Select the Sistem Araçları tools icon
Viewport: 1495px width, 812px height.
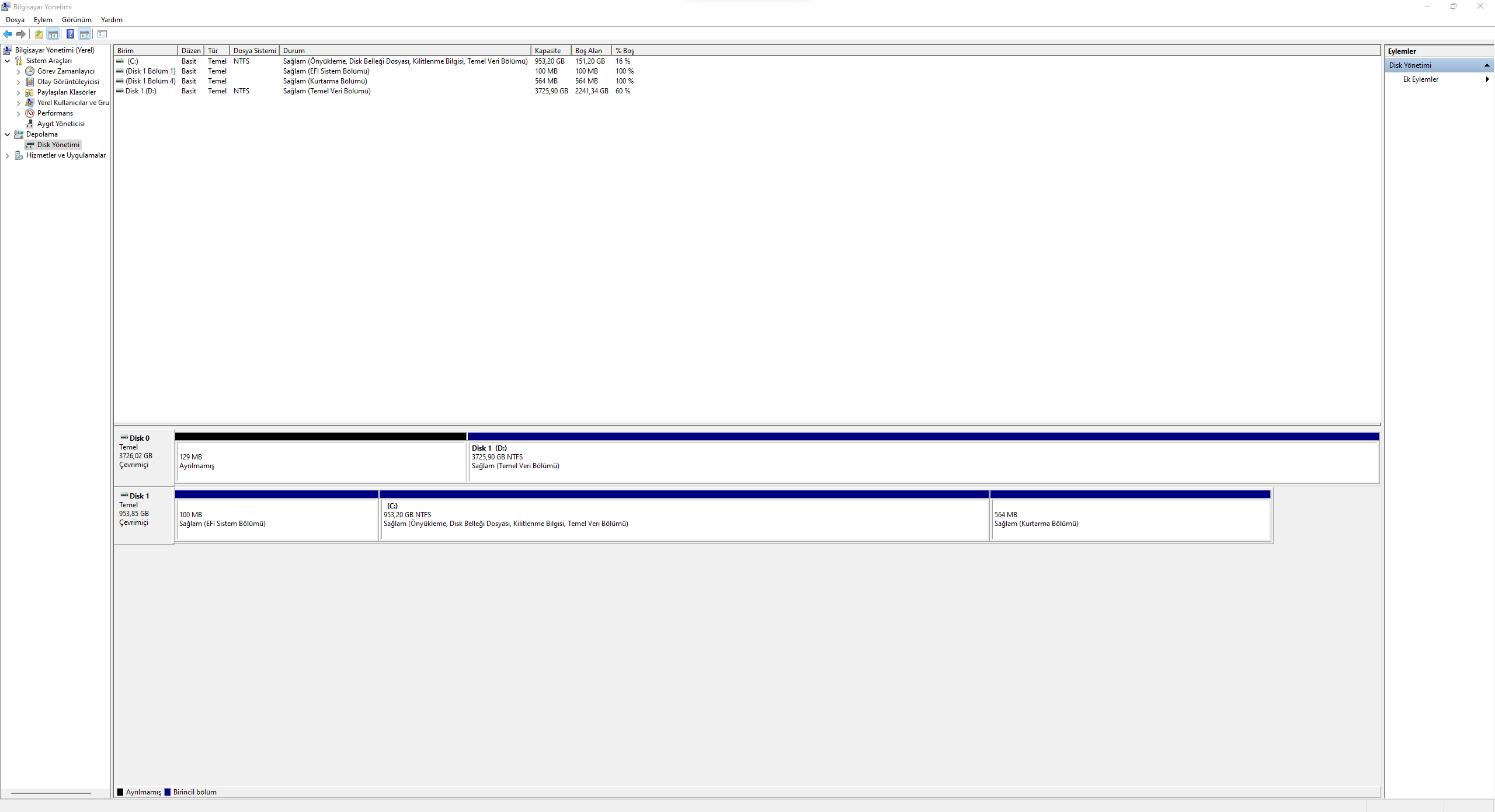click(x=19, y=61)
